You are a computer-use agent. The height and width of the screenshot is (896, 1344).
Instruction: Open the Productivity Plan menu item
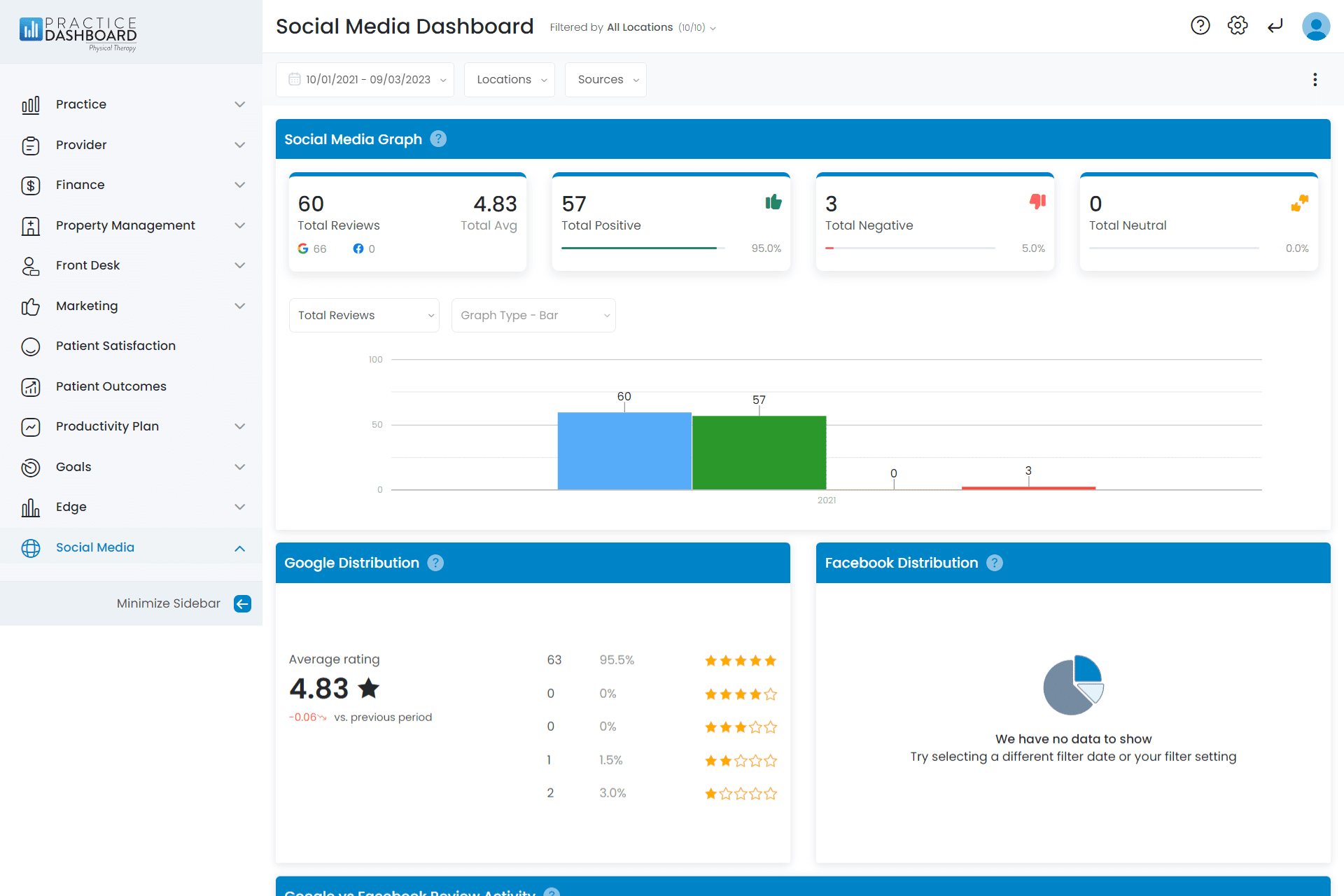point(131,426)
